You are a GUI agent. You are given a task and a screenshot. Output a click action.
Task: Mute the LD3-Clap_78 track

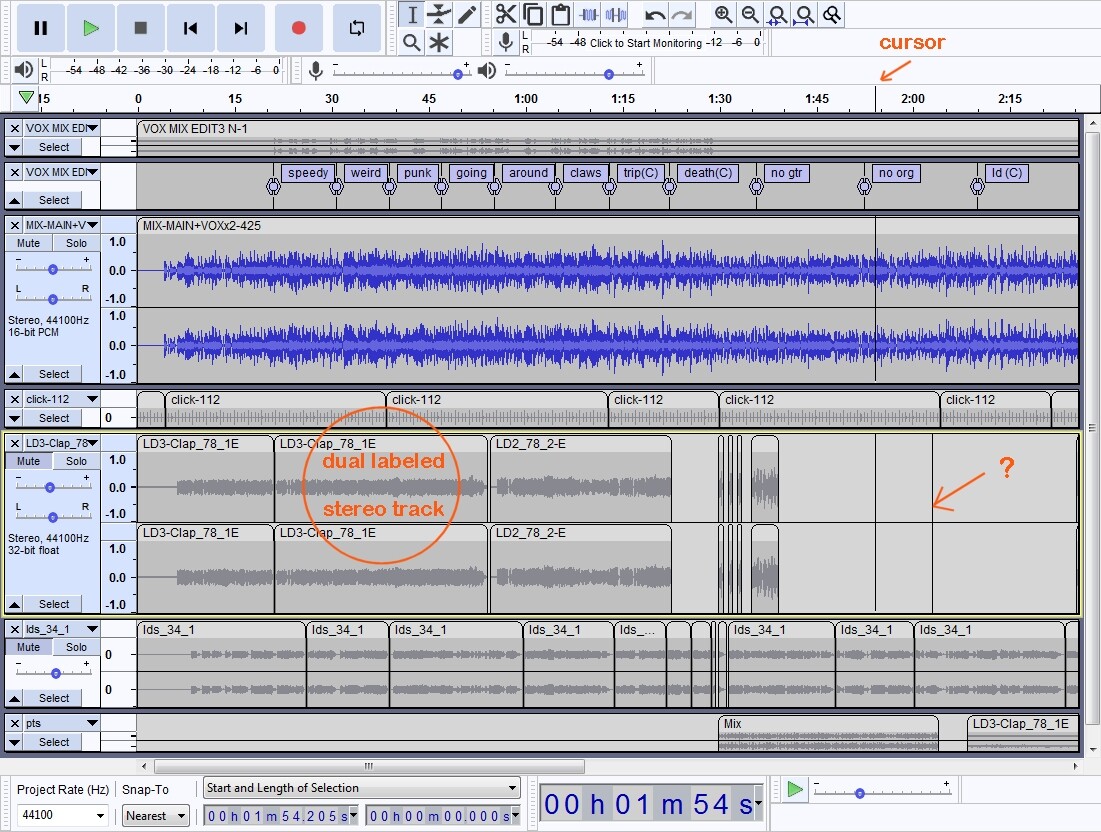[29, 461]
